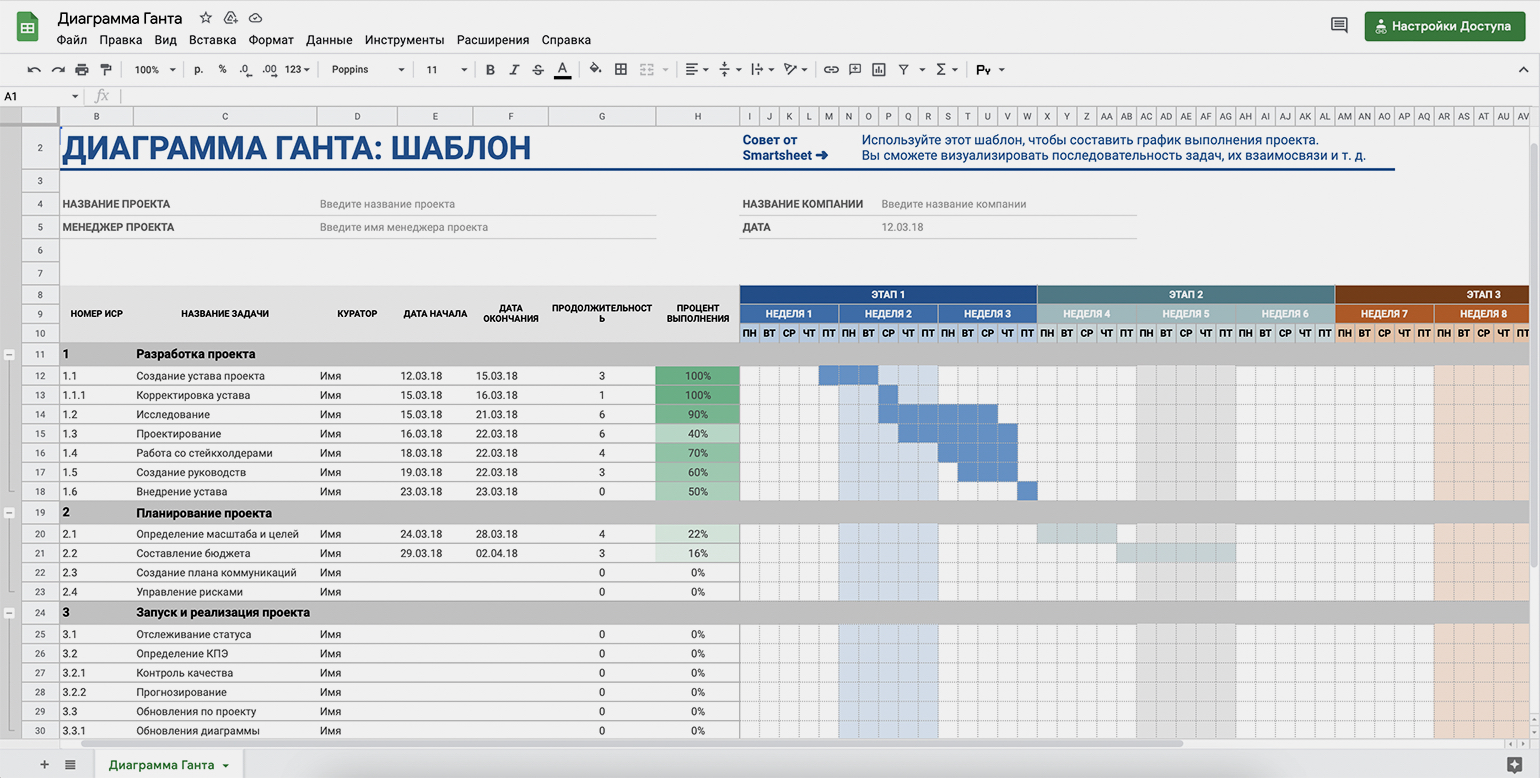Insert a chart from the toolbar
The height and width of the screenshot is (778, 1540).
tap(879, 70)
